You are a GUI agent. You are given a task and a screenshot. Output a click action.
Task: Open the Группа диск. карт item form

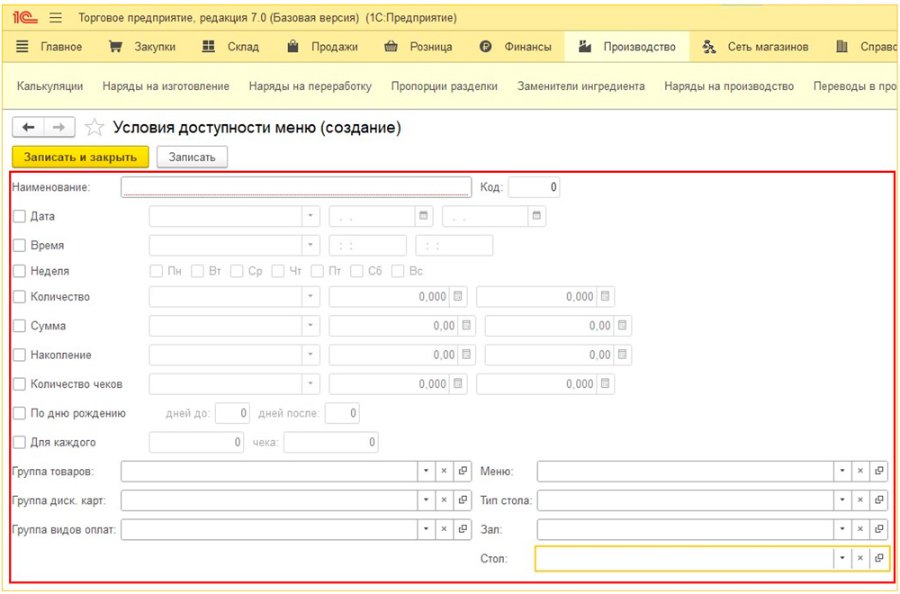463,500
